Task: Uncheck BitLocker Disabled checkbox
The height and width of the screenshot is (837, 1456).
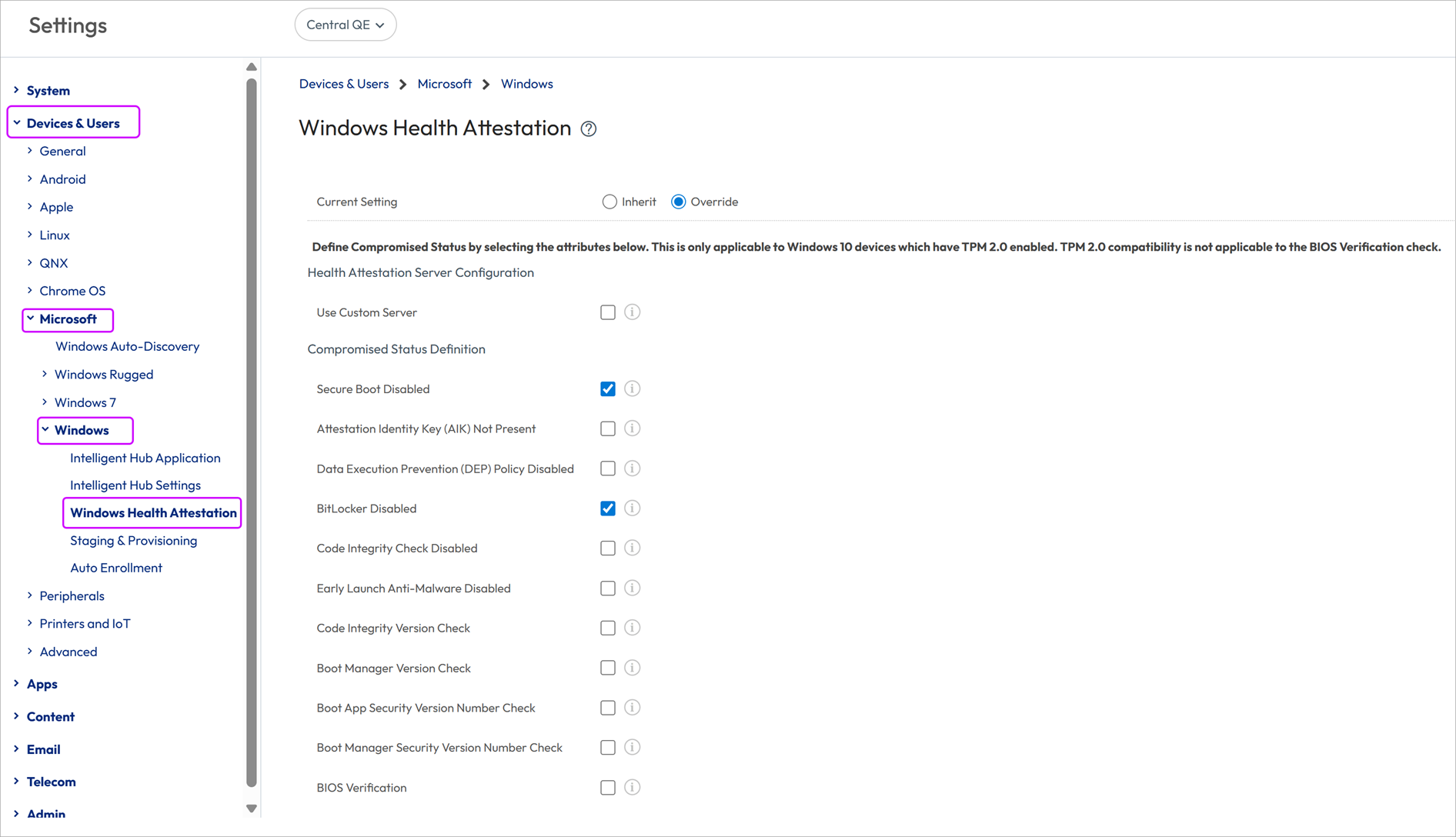Action: point(608,509)
